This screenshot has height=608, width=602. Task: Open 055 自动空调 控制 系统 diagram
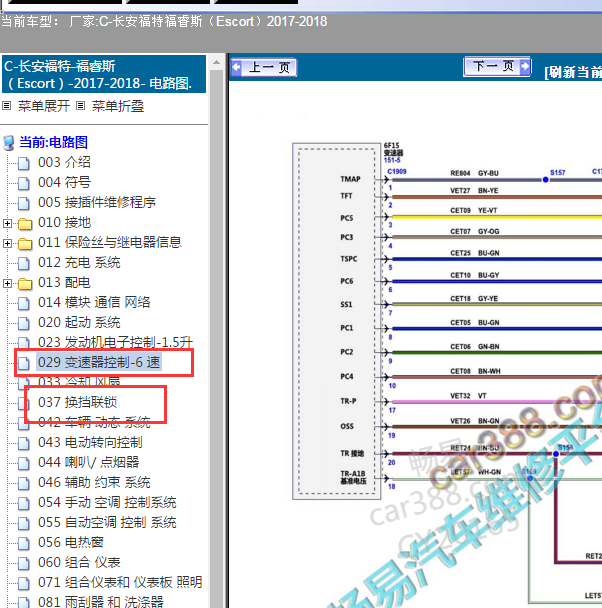107,523
